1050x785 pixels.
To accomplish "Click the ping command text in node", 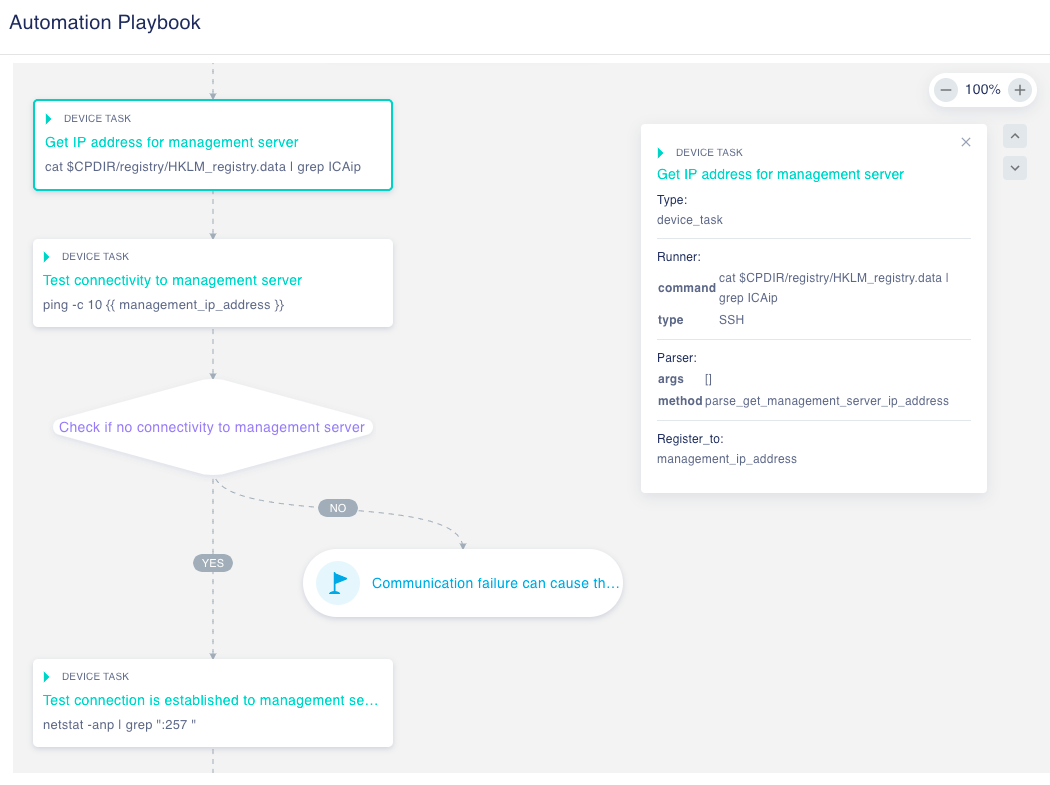I will tap(165, 304).
